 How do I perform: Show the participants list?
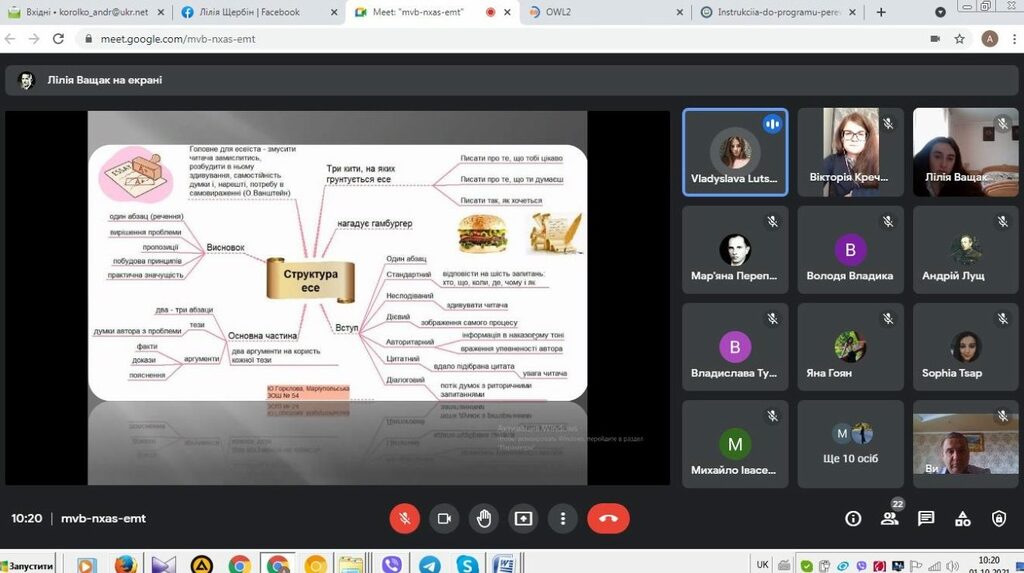[x=889, y=518]
